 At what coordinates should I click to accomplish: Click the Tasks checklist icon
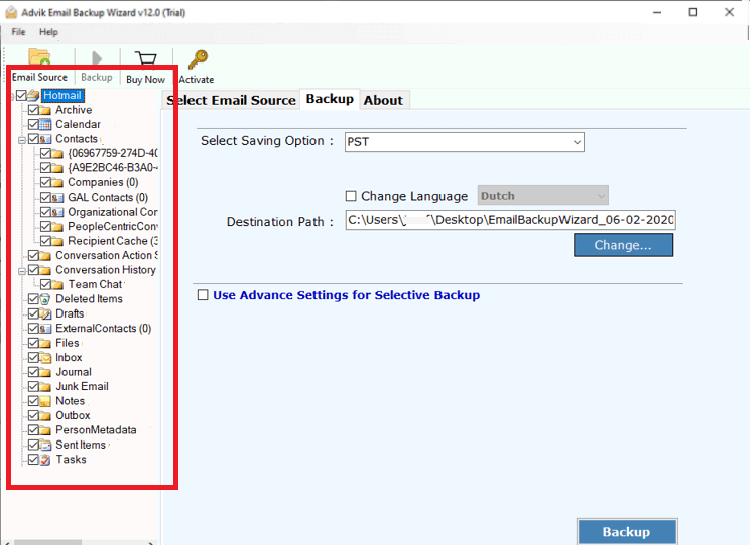coord(45,460)
